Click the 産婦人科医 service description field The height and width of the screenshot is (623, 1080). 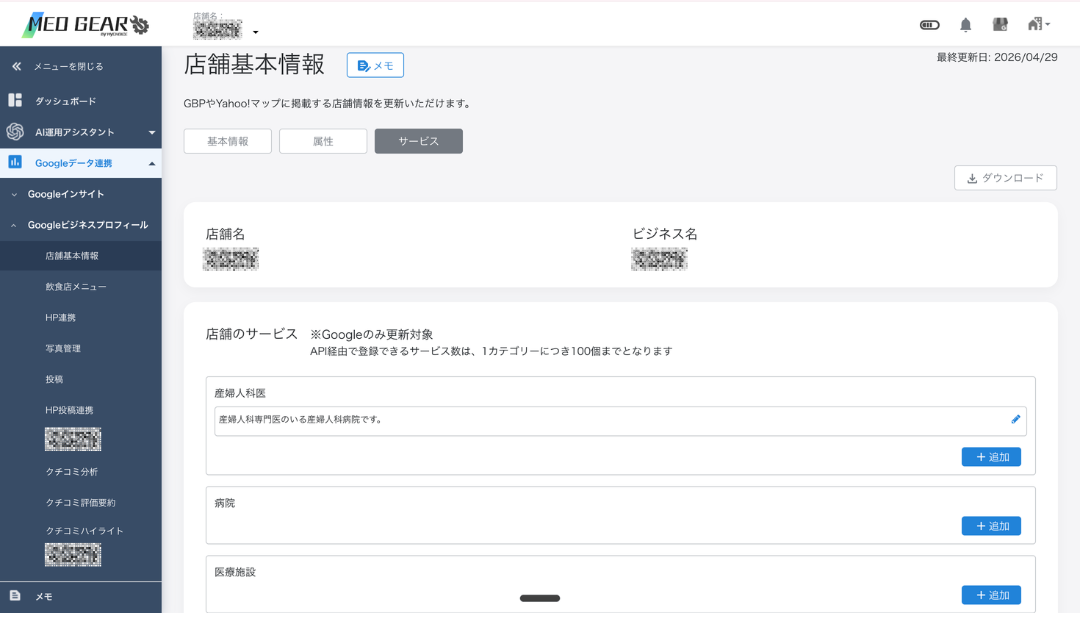[x=620, y=421]
